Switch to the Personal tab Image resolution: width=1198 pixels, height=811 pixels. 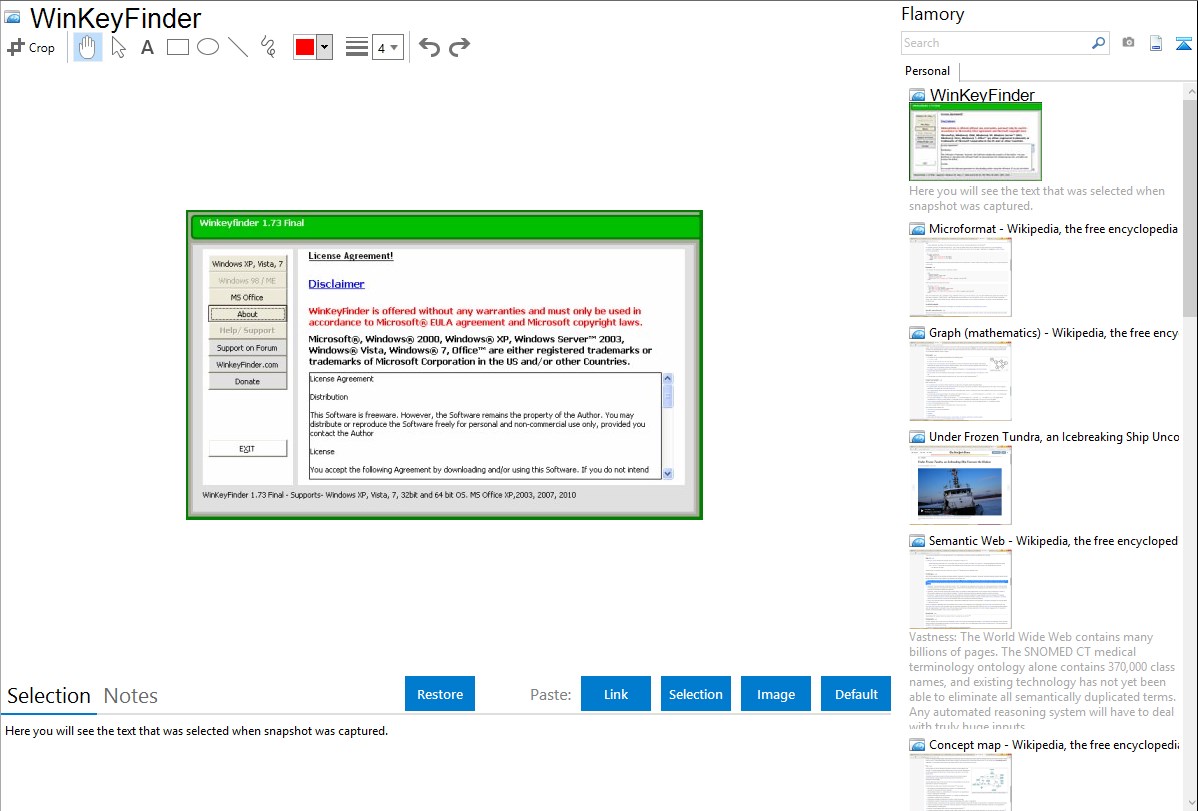pos(928,70)
